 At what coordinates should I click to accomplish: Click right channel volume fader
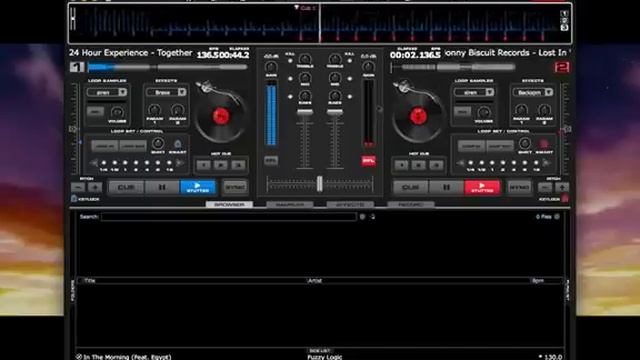coord(334,112)
